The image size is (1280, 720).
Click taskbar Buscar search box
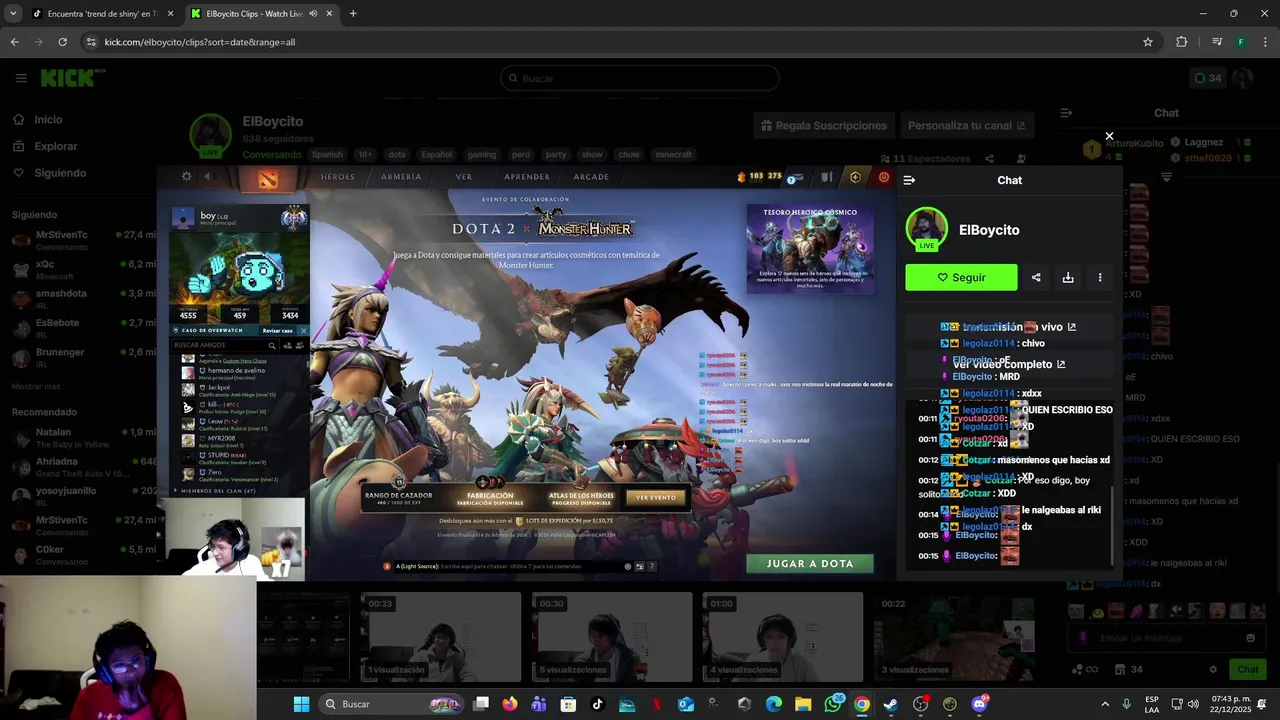(x=393, y=704)
